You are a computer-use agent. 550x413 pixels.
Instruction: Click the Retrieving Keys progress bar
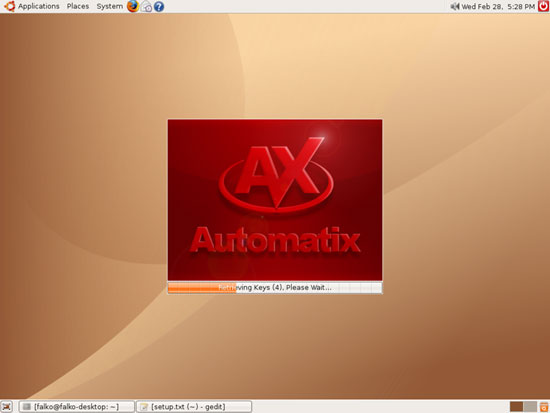[275, 288]
